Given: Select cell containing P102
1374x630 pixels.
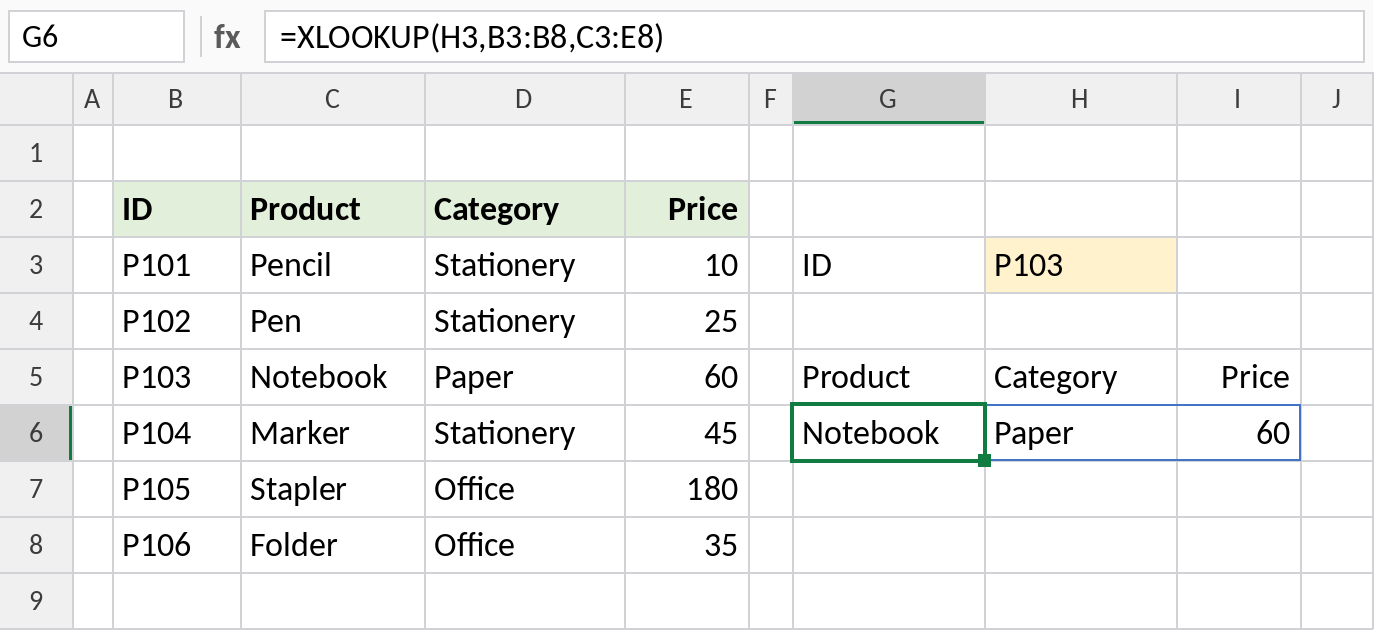Looking at the screenshot, I should coord(177,321).
